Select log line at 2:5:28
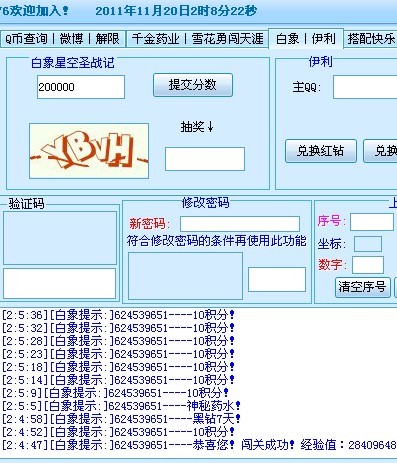This screenshot has height=463, width=397. (x=118, y=341)
